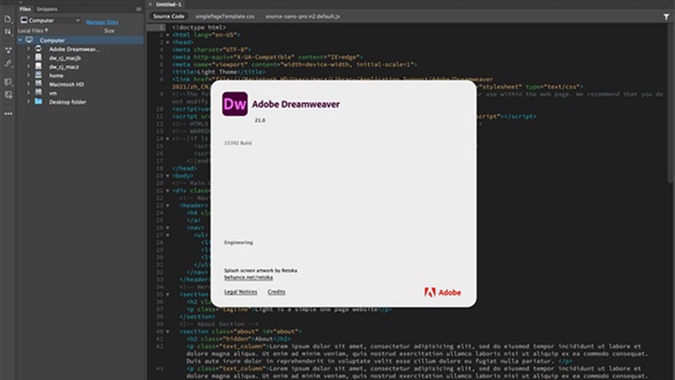Open the Files panel options menu icon
This screenshot has height=380, width=675.
138,9
